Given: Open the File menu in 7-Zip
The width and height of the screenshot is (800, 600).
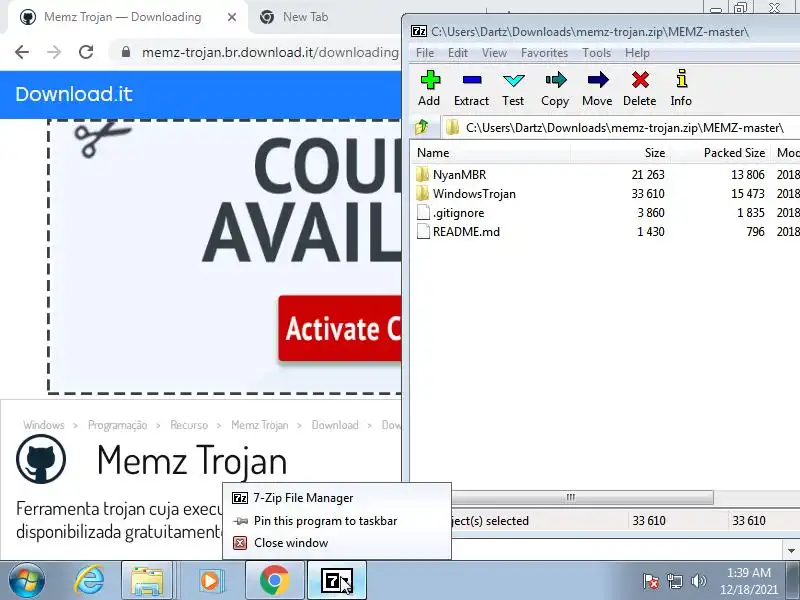Looking at the screenshot, I should pos(424,53).
